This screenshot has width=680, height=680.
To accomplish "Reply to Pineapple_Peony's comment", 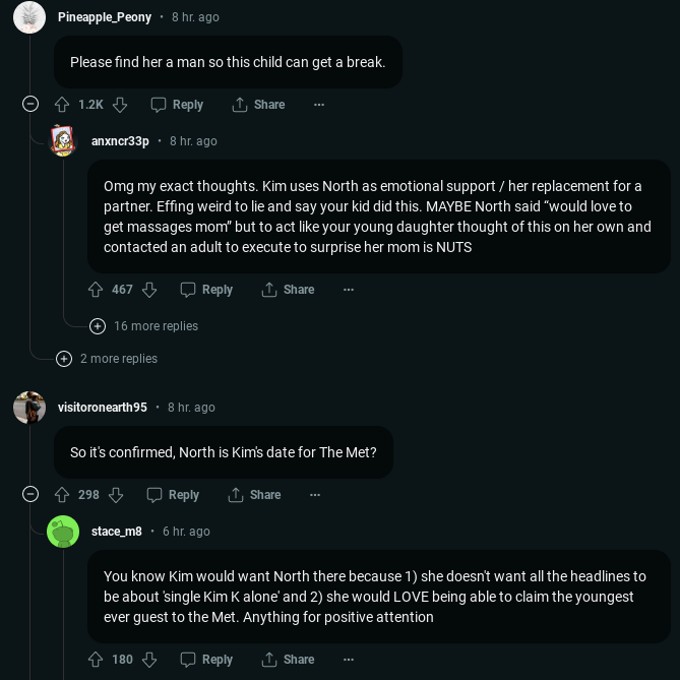I will (177, 105).
